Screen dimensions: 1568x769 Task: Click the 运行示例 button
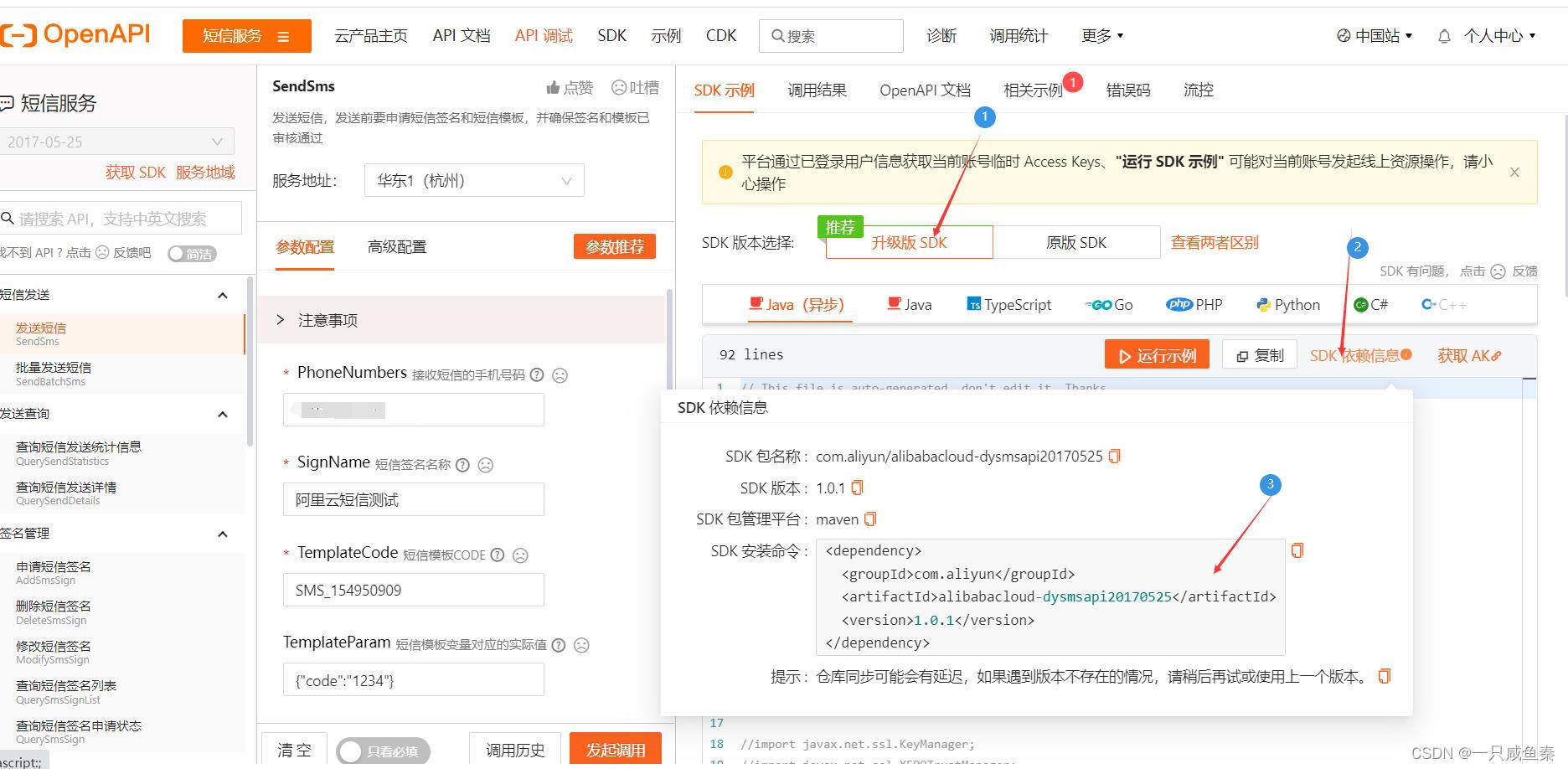[1157, 355]
